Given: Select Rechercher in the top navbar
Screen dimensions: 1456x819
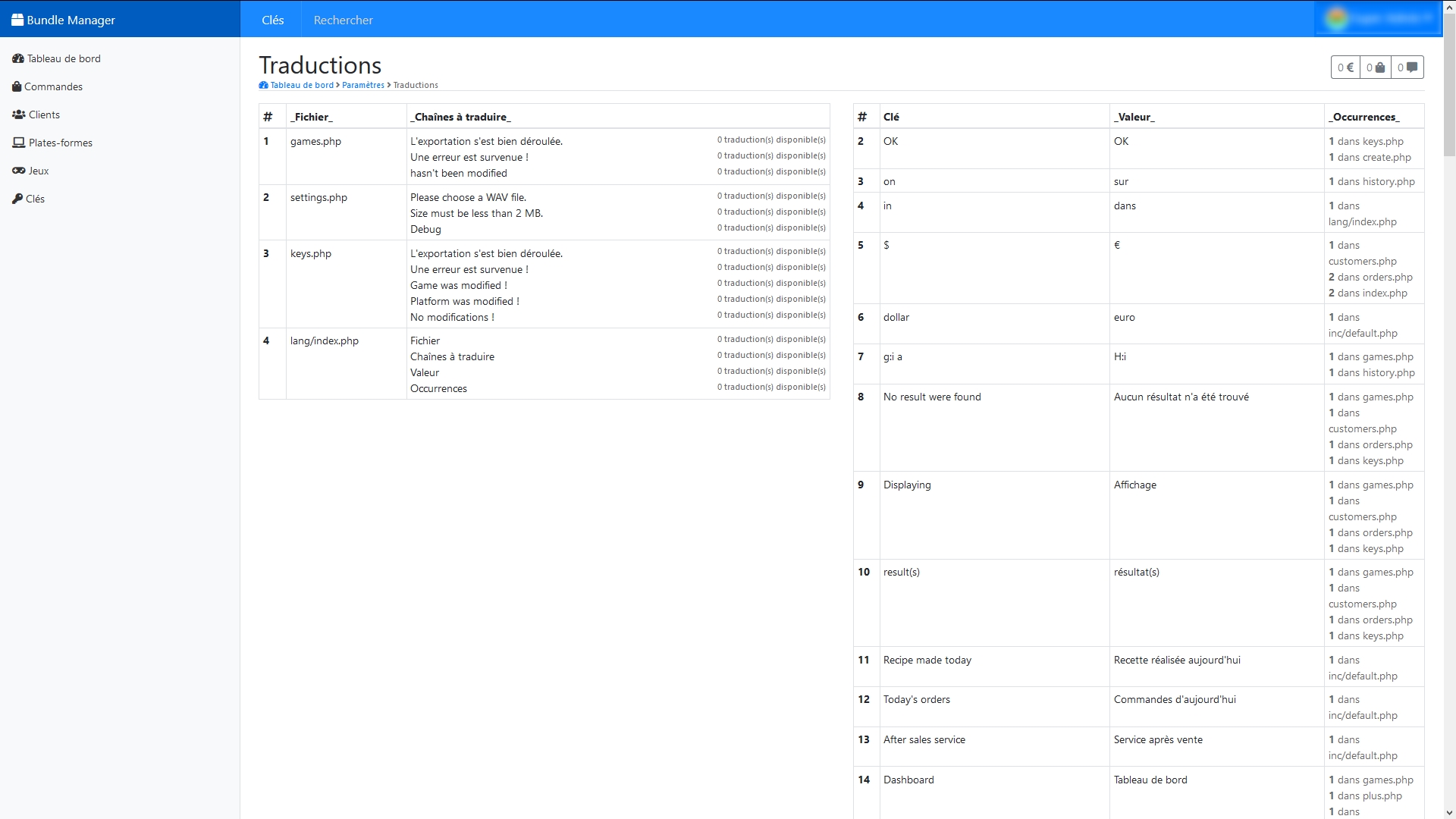Looking at the screenshot, I should click(x=344, y=20).
